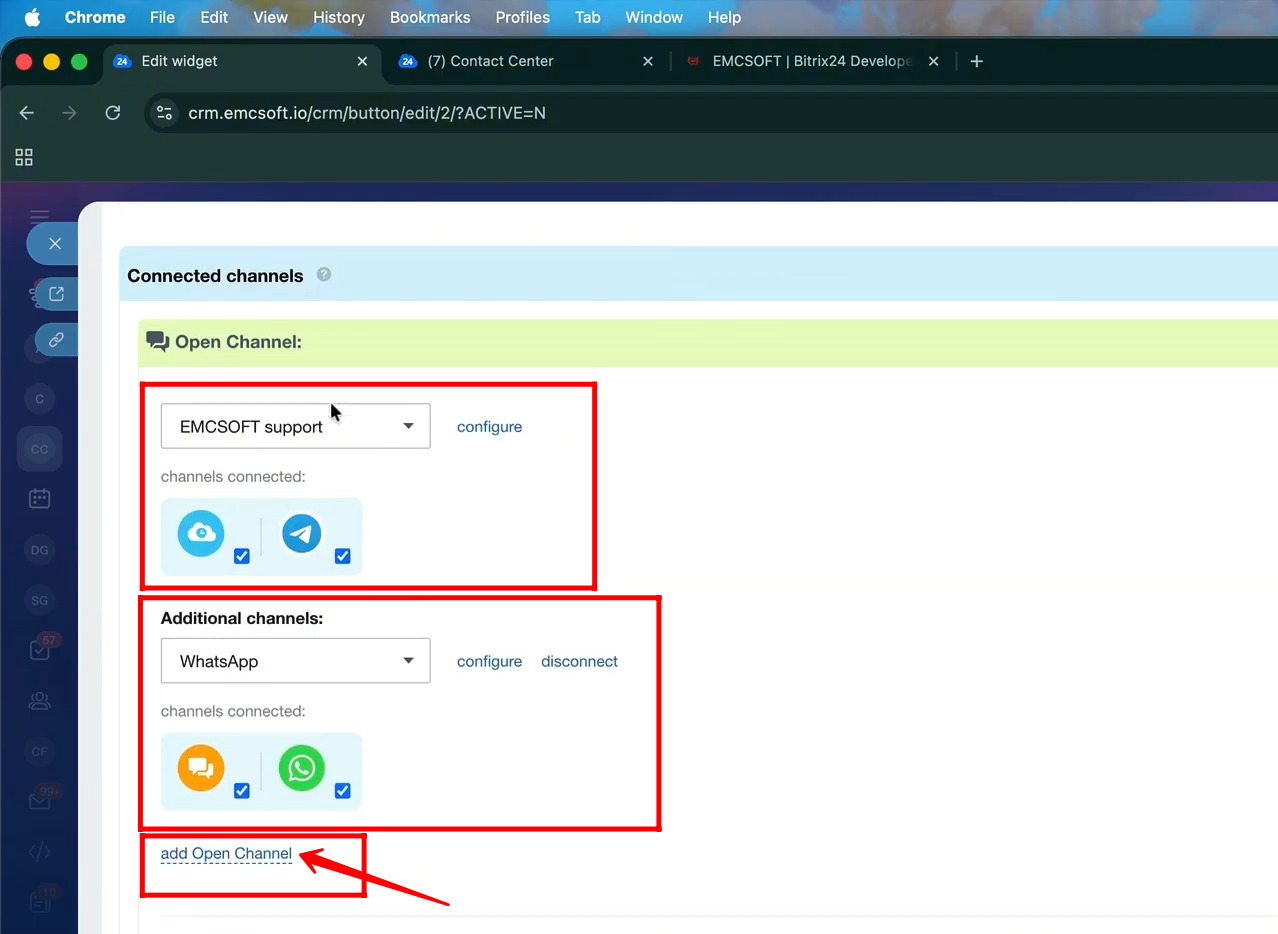
Task: Open the Bookmarks menu in menu bar
Action: coord(429,17)
